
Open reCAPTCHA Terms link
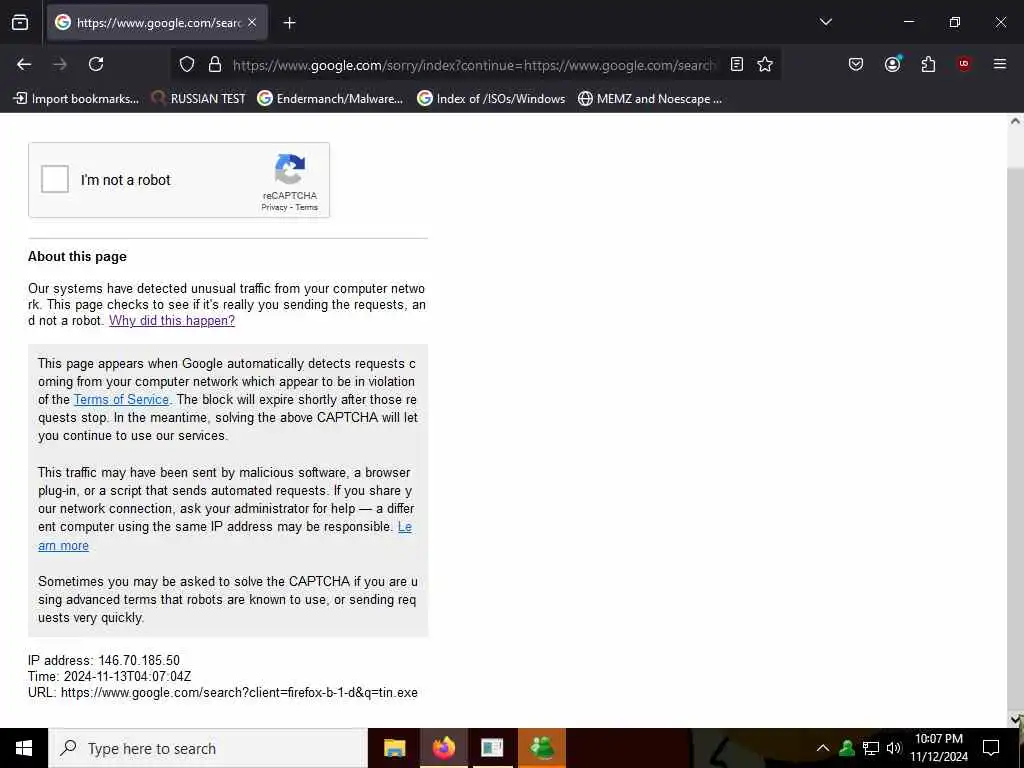point(306,207)
